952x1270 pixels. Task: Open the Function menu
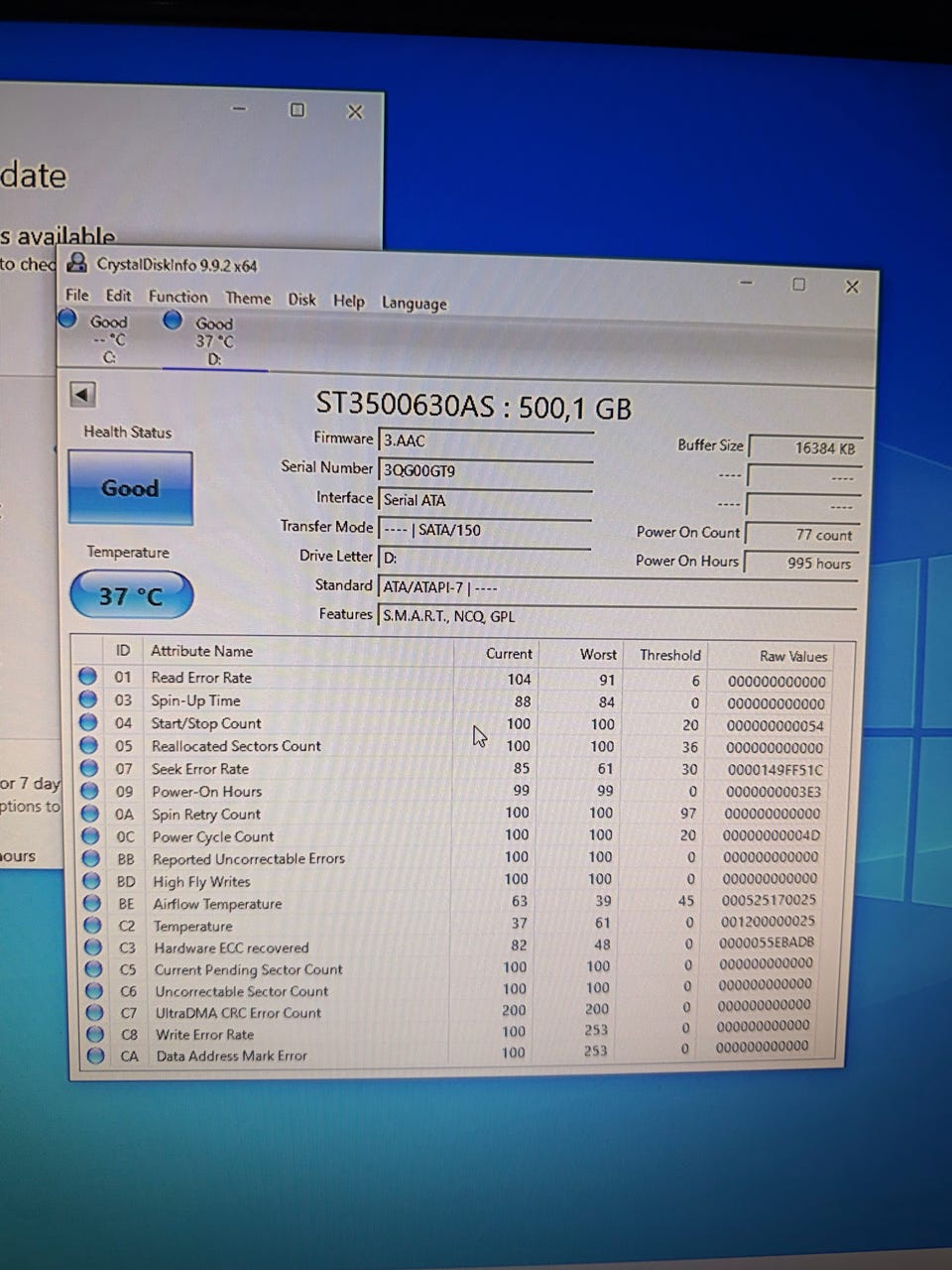(178, 297)
